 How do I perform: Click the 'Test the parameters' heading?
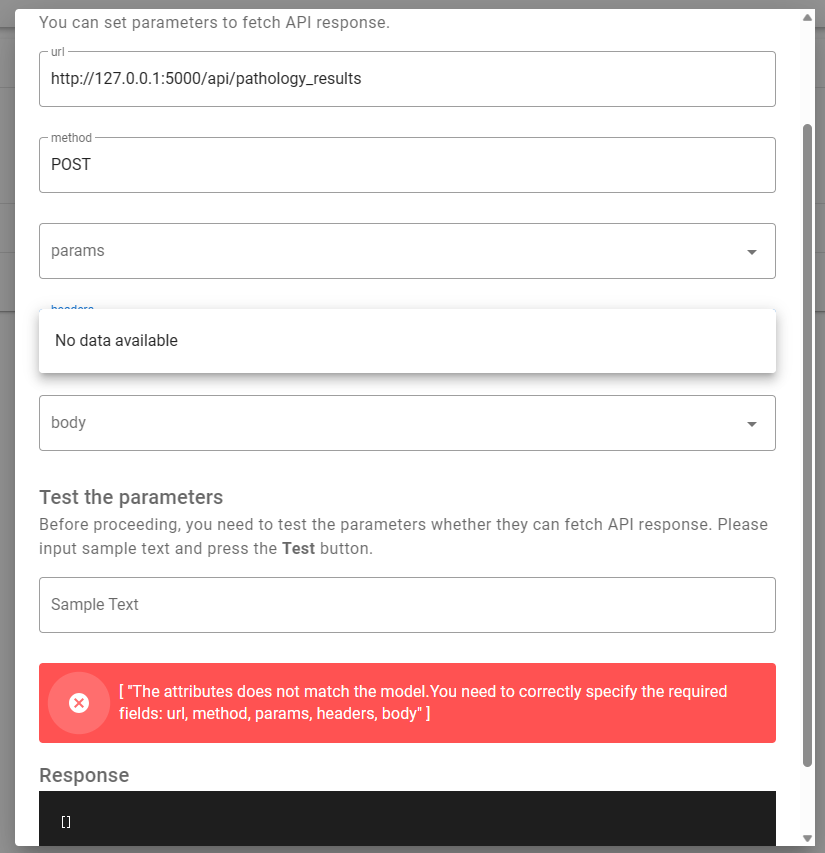[x=131, y=497]
